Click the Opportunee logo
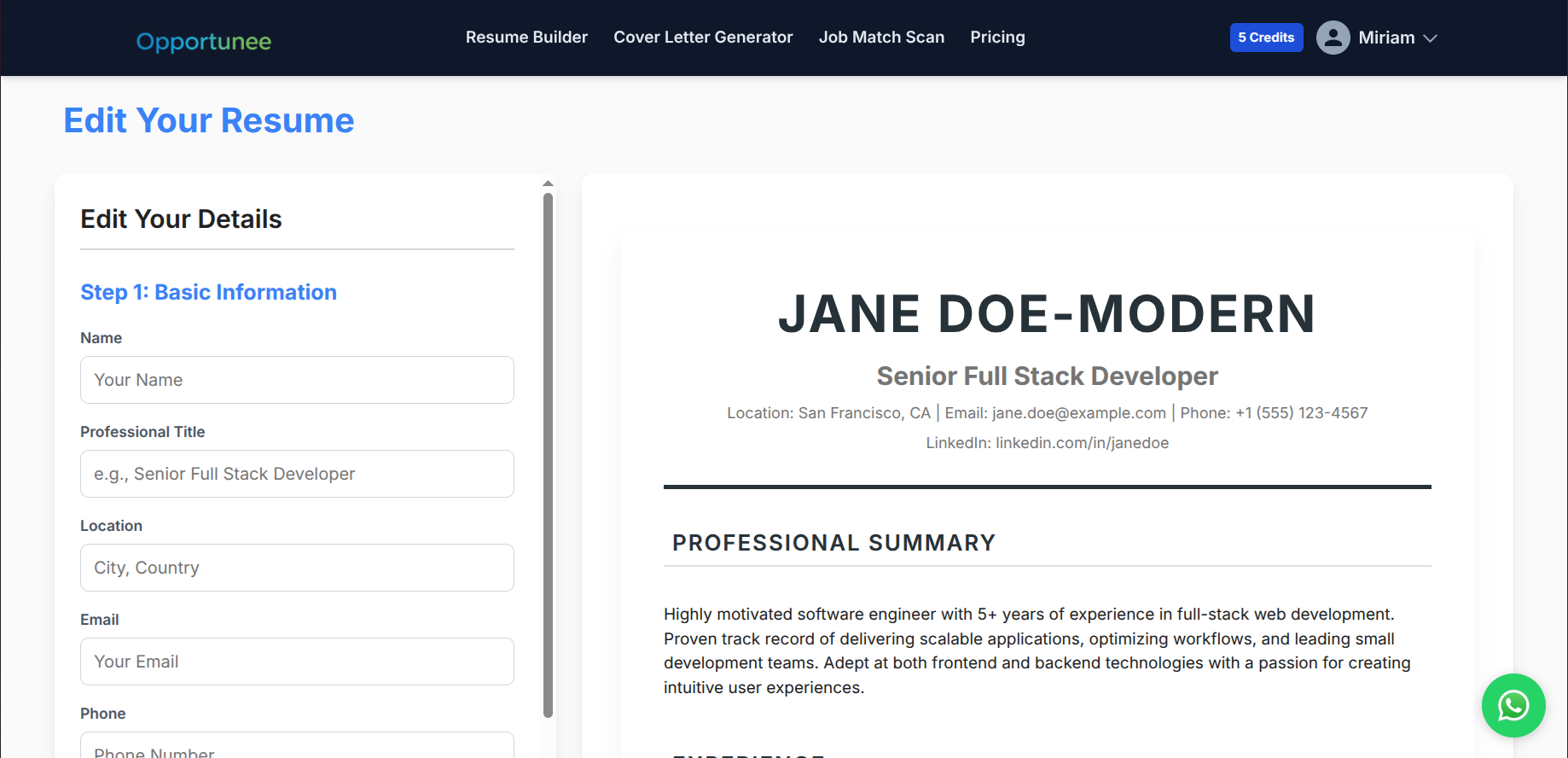 pos(204,41)
